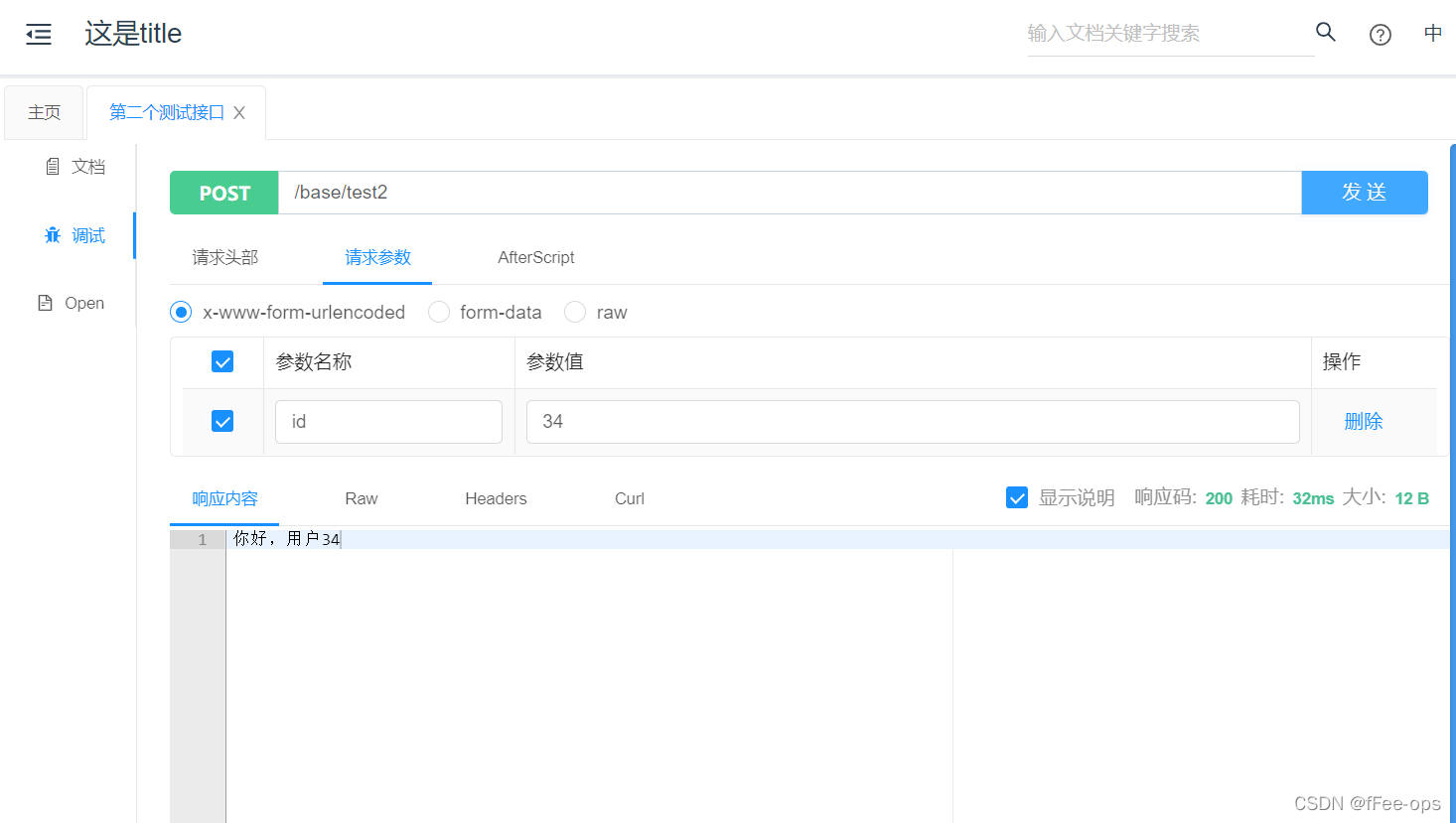Collapse the sidebar menu icon
1456x823 pixels.
(x=39, y=35)
